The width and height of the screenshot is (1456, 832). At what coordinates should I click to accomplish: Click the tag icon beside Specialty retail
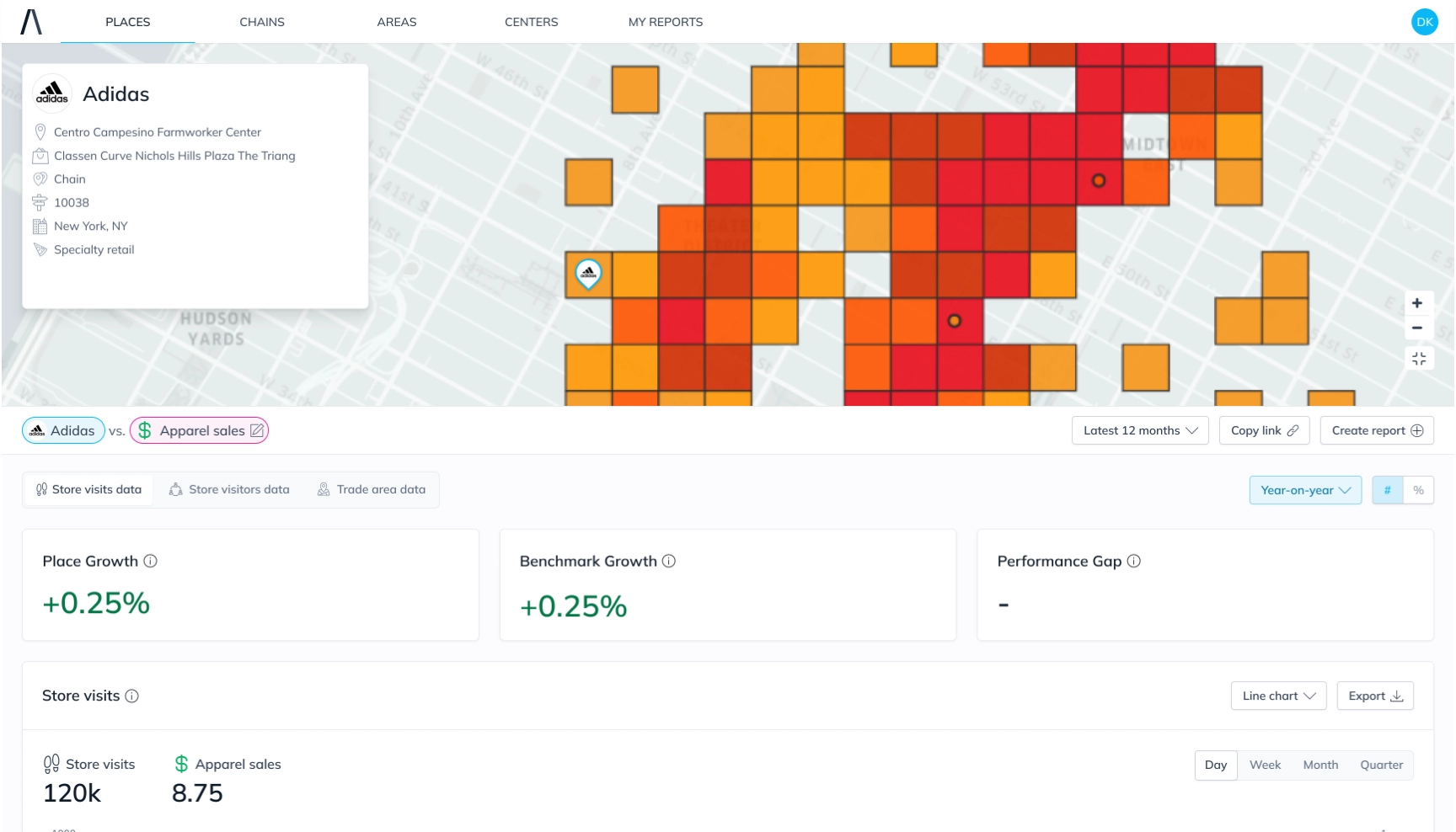40,249
